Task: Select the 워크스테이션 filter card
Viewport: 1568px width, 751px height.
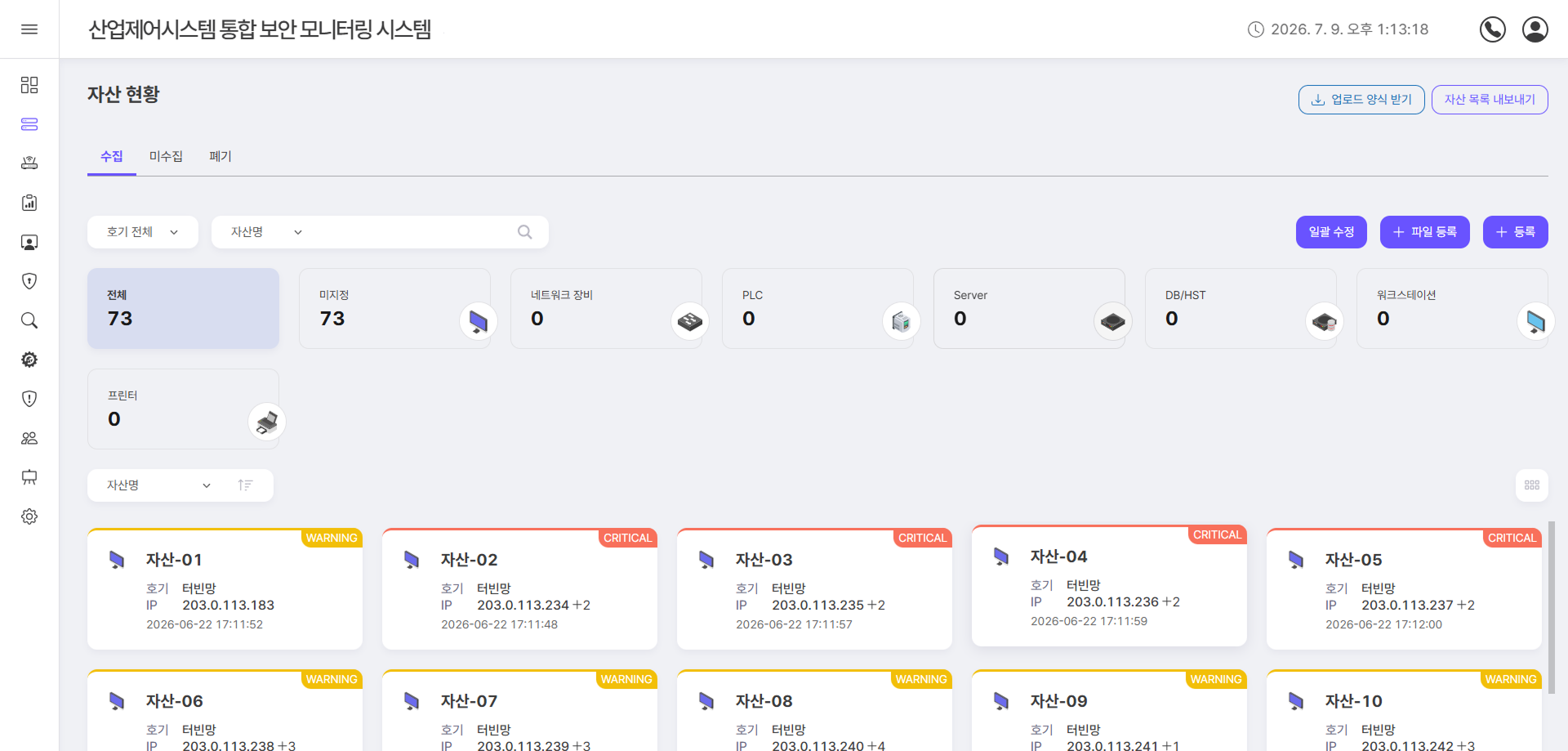Action: point(1452,309)
